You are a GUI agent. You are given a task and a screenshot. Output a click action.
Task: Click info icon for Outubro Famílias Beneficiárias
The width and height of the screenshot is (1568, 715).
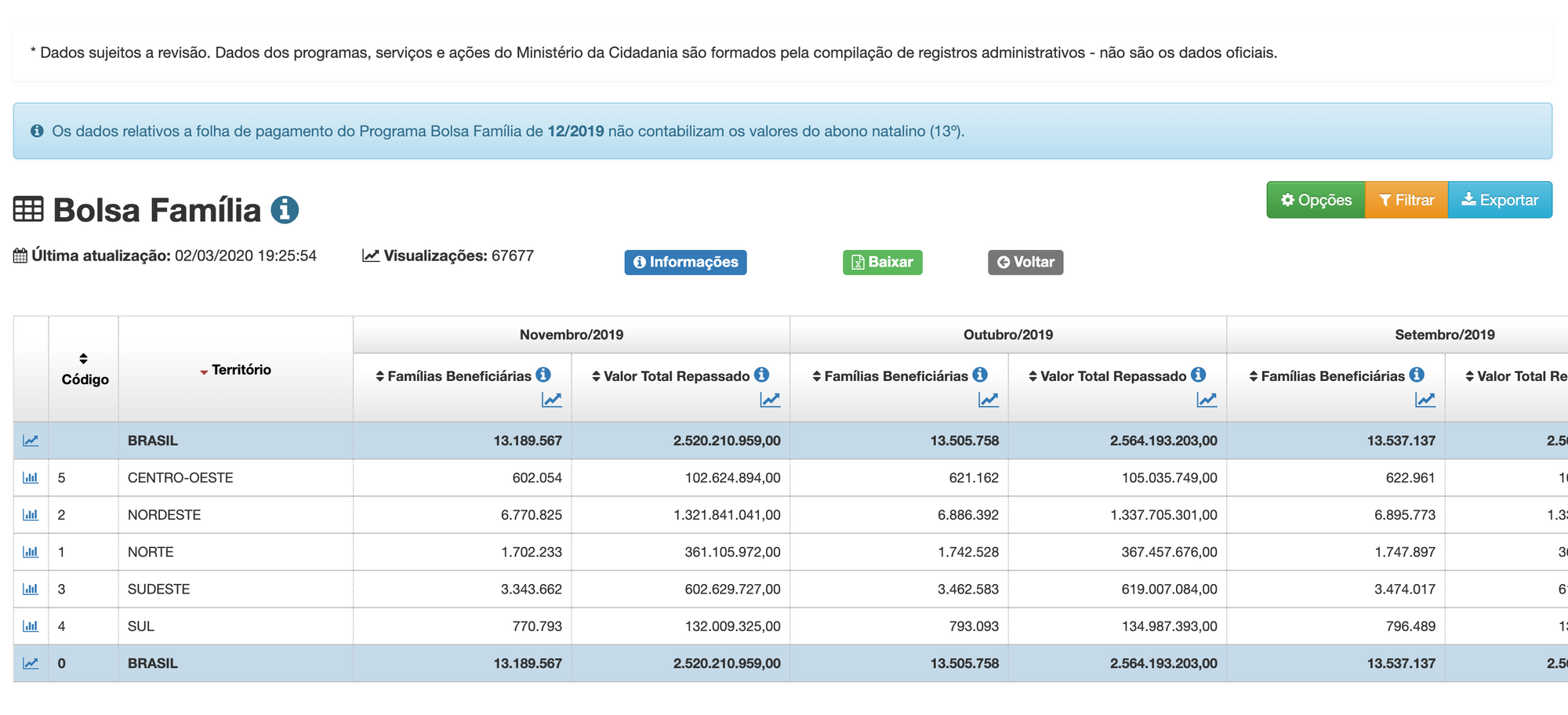point(980,375)
